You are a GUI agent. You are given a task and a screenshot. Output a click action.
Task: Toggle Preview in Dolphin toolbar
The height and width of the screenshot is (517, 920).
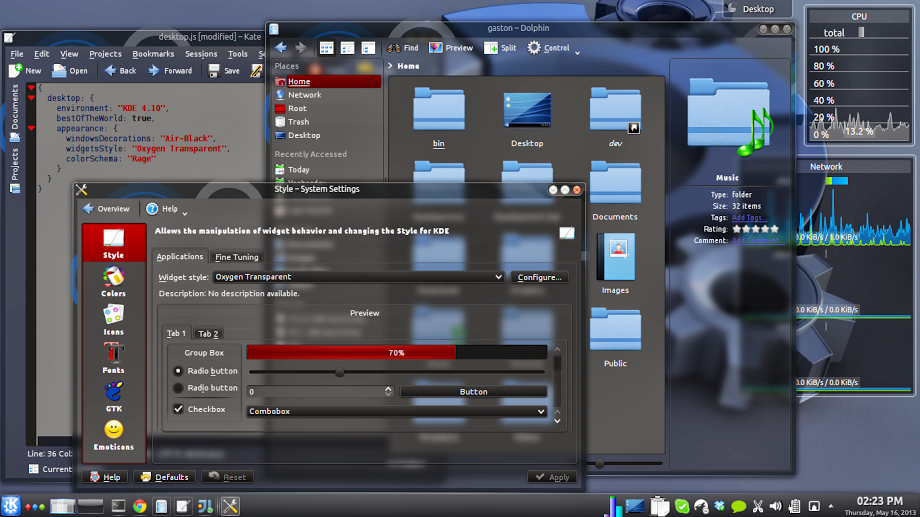451,48
